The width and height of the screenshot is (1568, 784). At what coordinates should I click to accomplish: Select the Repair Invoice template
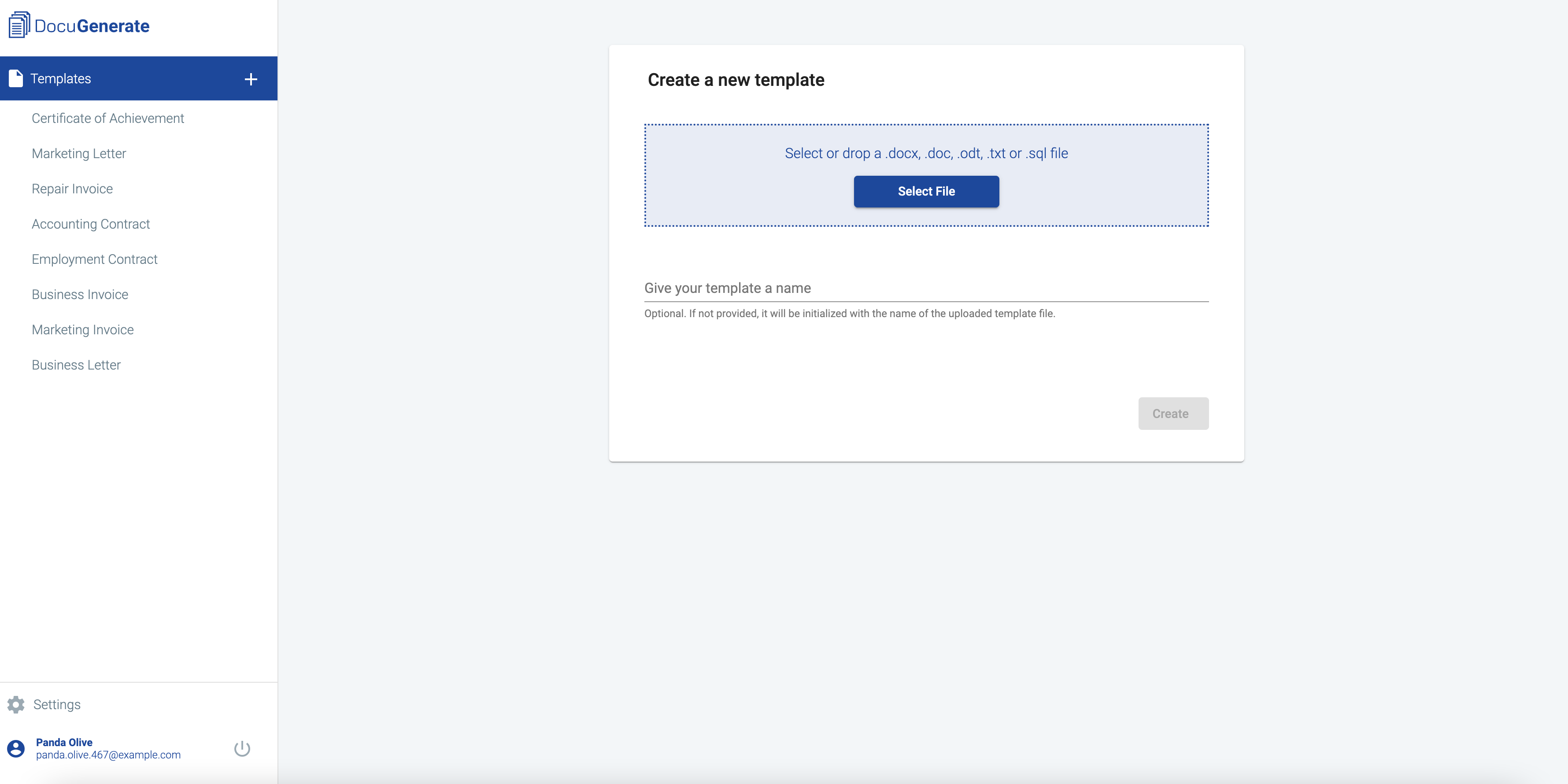72,189
